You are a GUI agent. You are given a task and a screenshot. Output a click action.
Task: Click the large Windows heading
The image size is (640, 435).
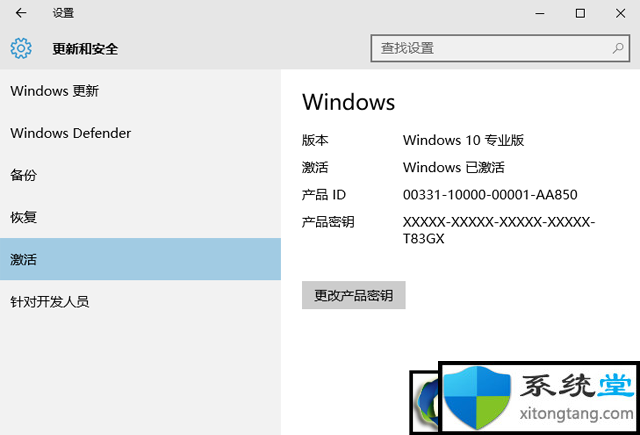coord(349,102)
